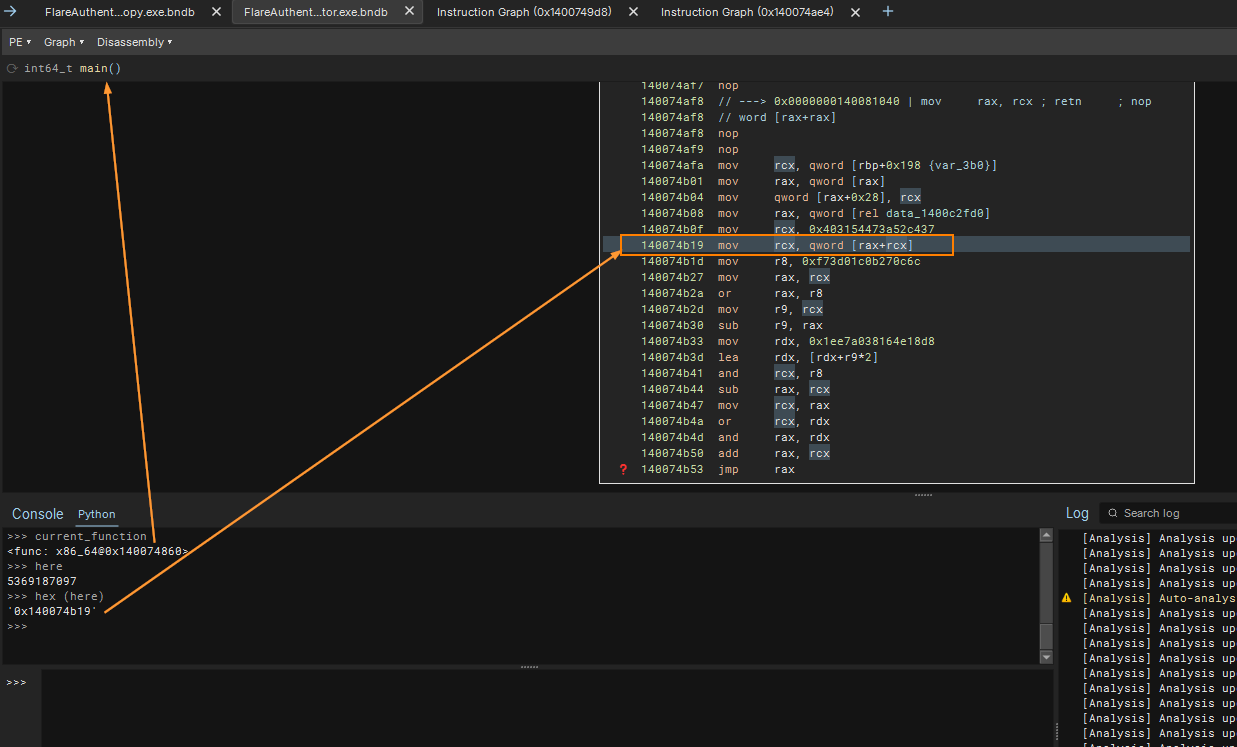
Task: Click the red question mark at jmp rax
Action: [624, 469]
